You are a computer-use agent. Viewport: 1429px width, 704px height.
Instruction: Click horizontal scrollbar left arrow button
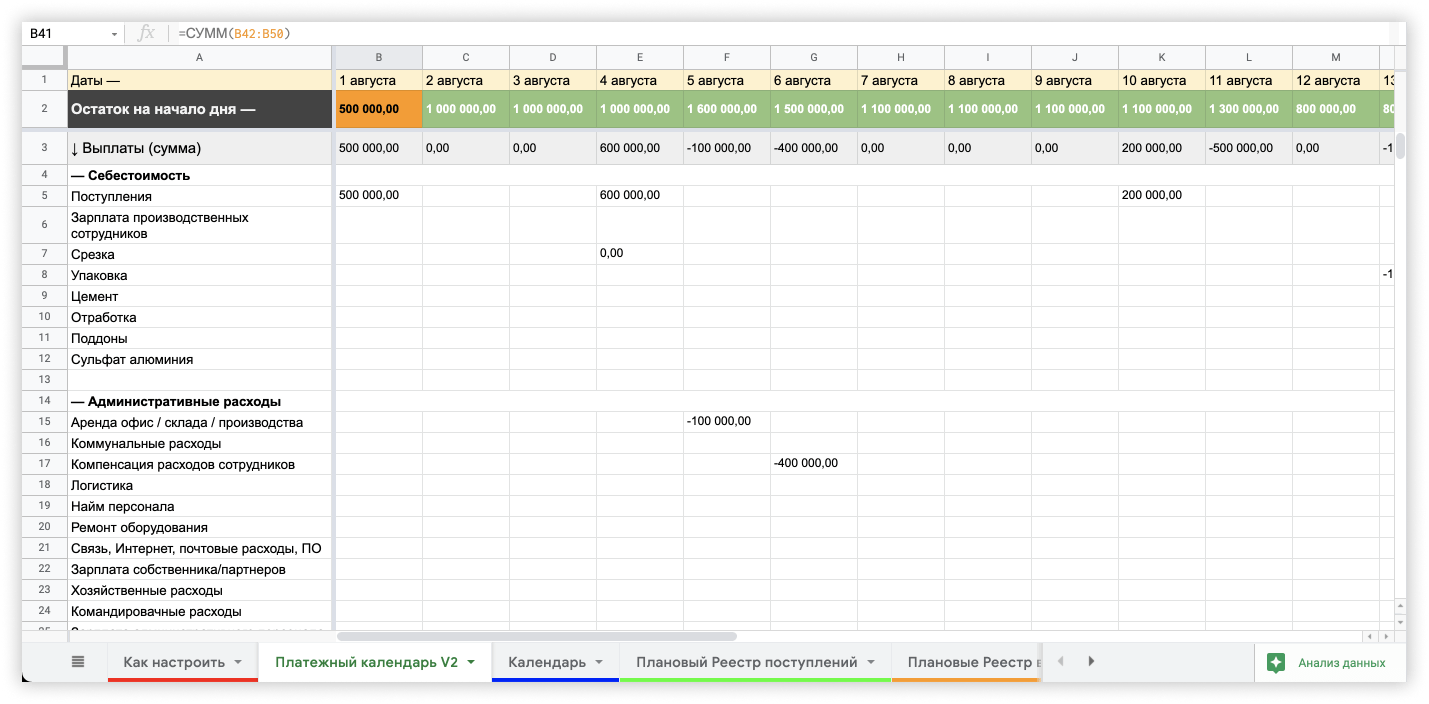point(1369,636)
